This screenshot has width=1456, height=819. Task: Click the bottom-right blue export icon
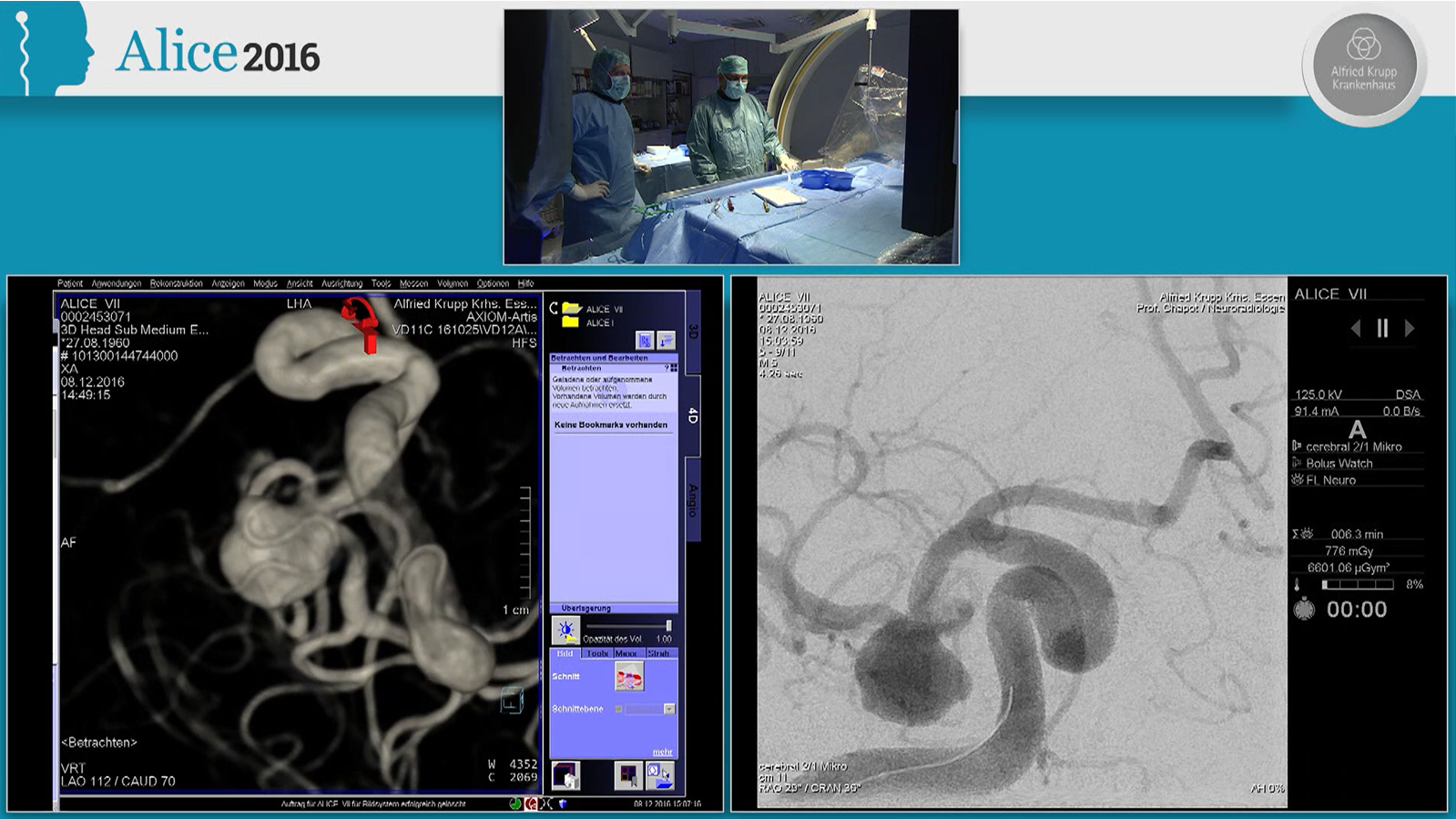[x=660, y=775]
